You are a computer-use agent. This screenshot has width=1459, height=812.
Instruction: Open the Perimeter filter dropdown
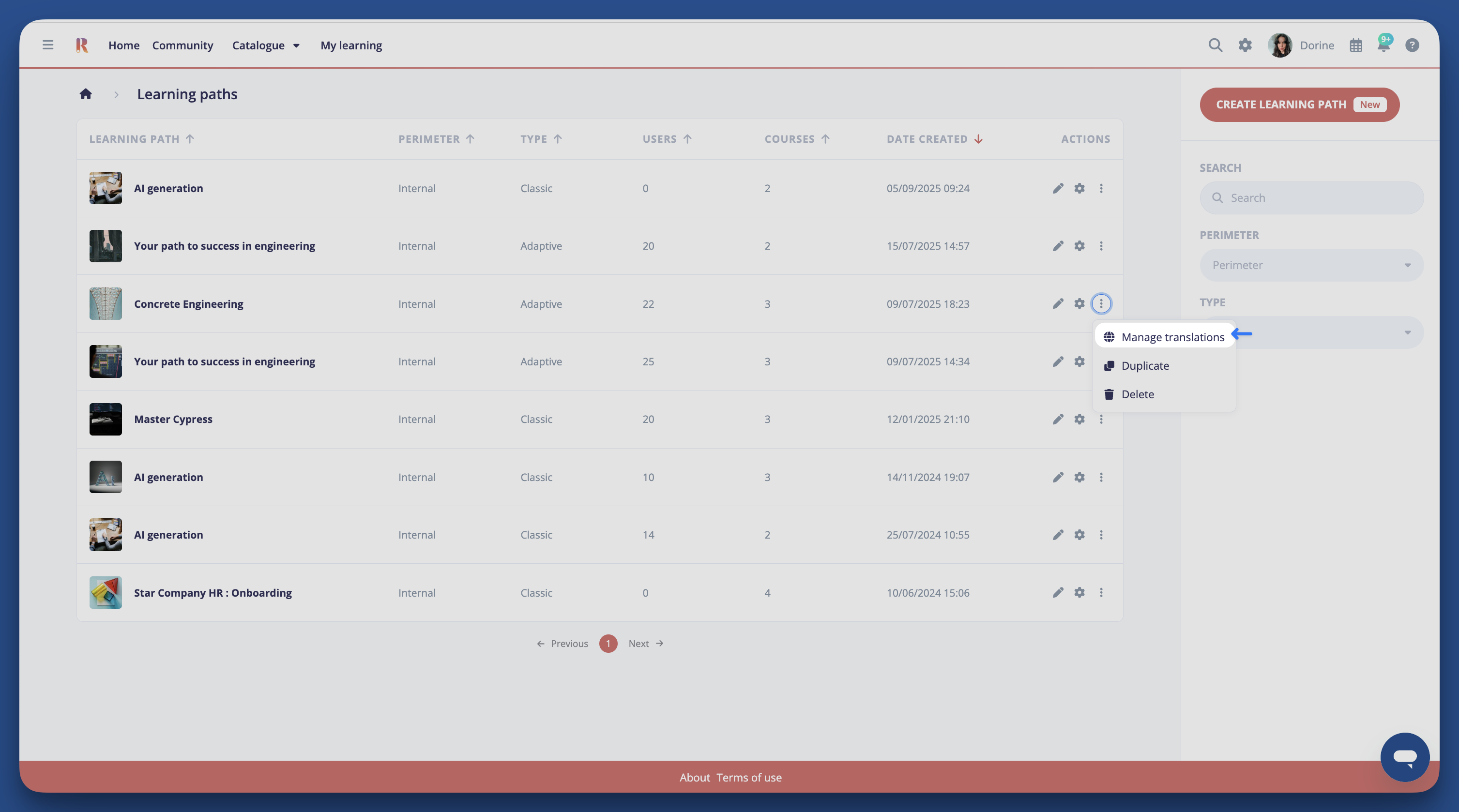point(1310,265)
